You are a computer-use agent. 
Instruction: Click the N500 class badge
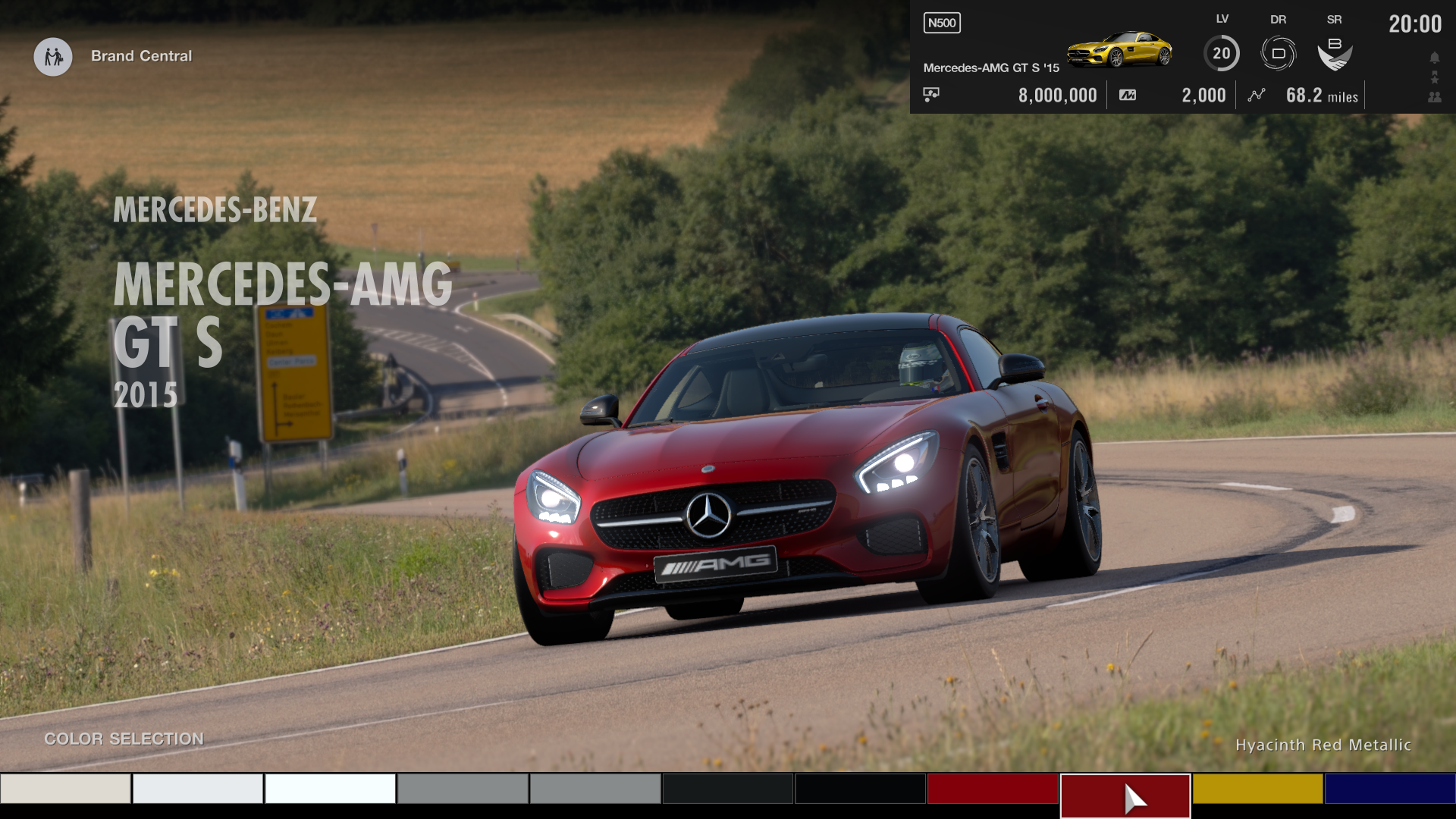[941, 23]
